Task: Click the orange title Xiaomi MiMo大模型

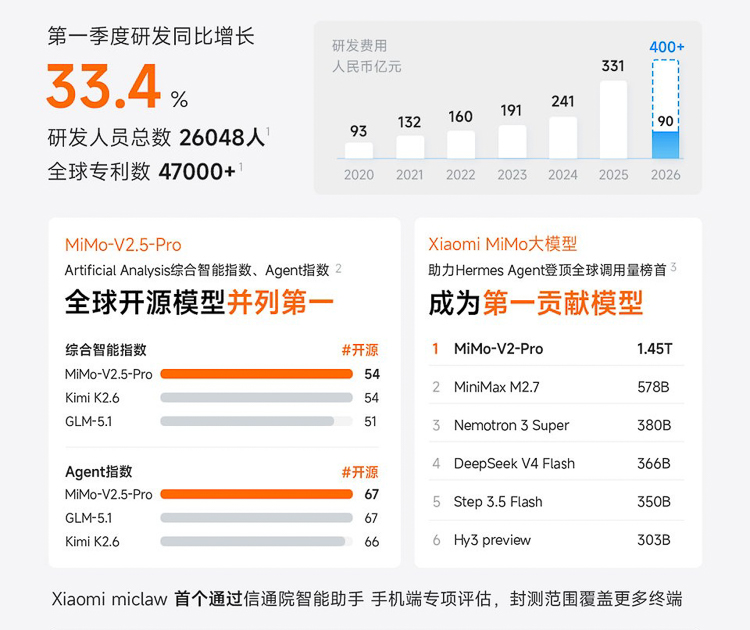Action: pyautogui.click(x=503, y=244)
